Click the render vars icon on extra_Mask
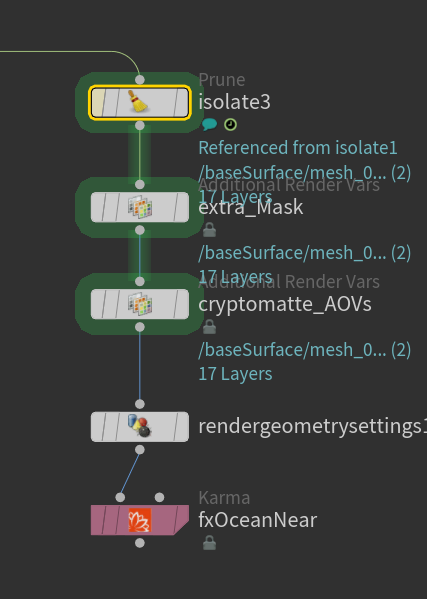 pos(140,207)
